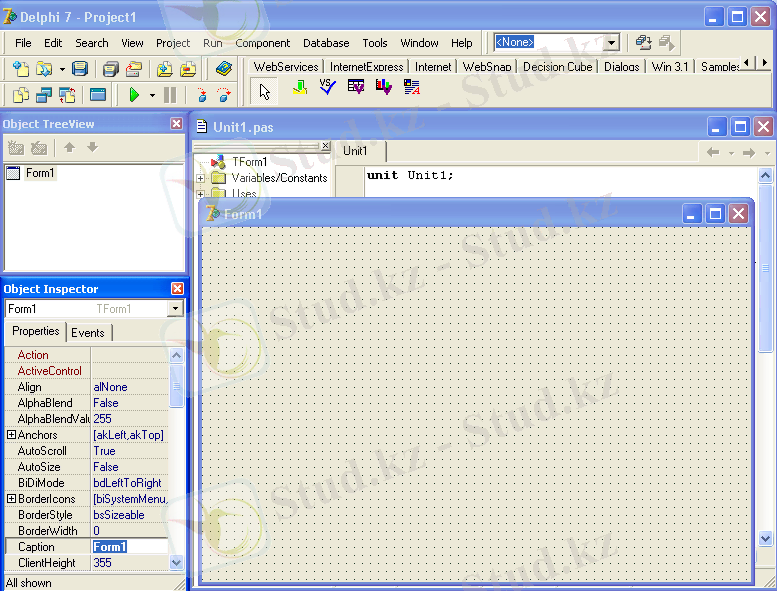The image size is (777, 591).
Task: Click the Pause program button
Action: pyautogui.click(x=170, y=94)
